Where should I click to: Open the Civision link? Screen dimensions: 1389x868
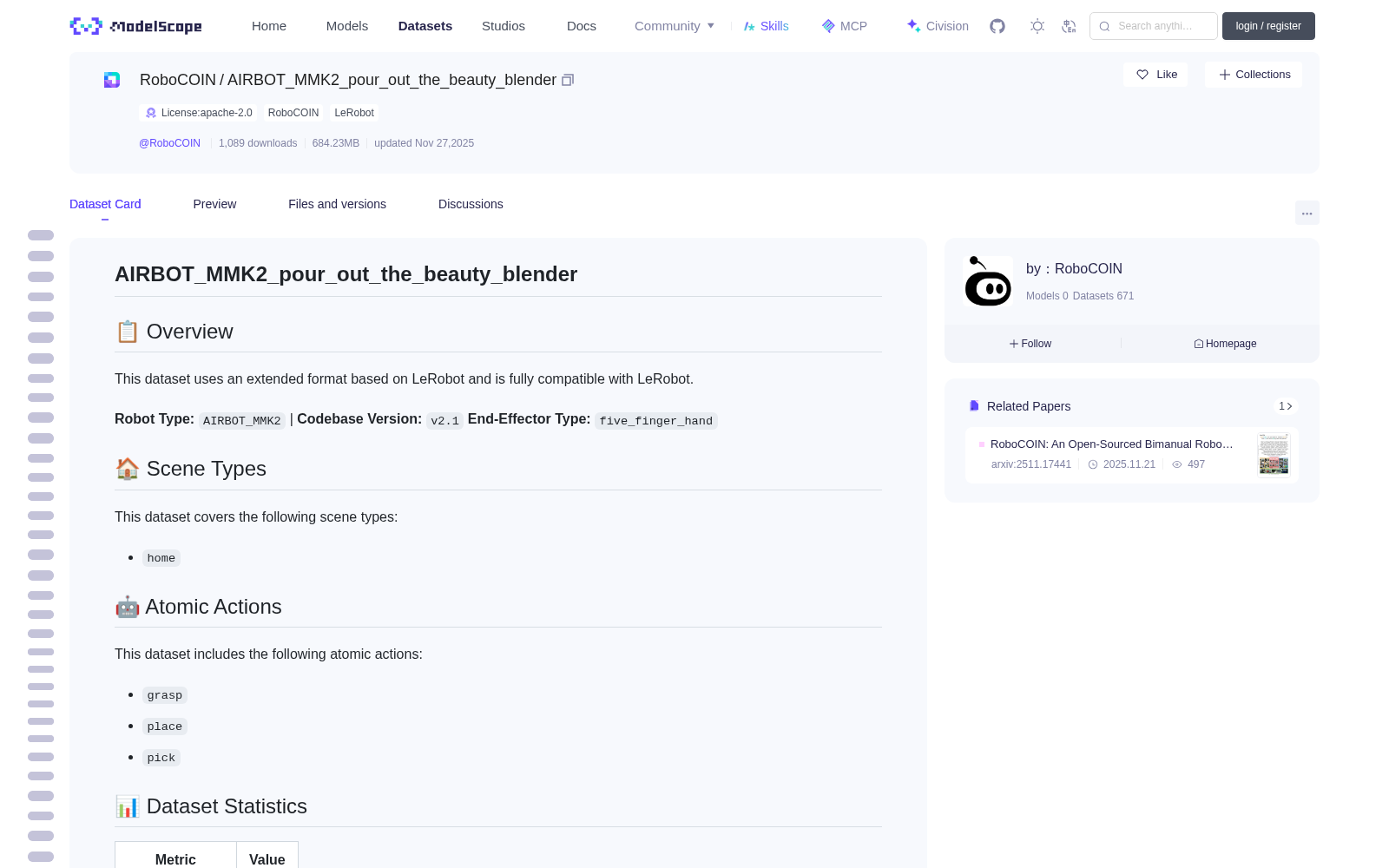pos(938,26)
